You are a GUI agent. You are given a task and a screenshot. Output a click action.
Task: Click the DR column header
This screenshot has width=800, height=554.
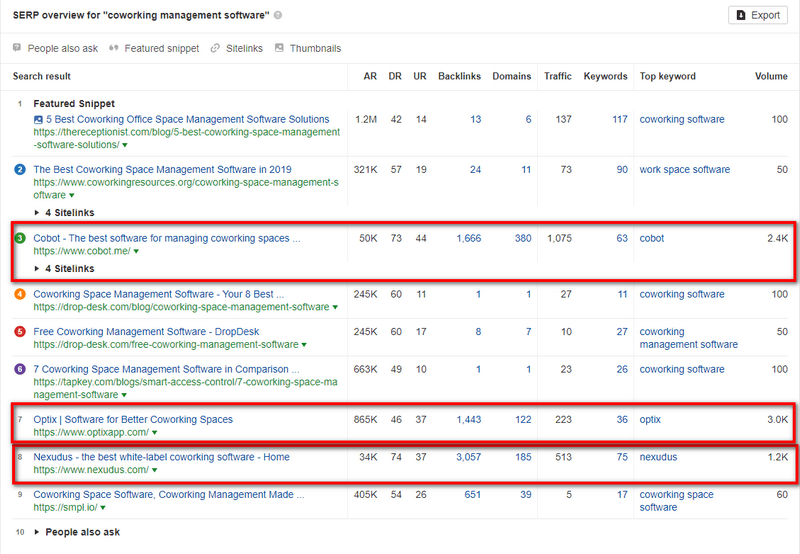click(x=395, y=76)
